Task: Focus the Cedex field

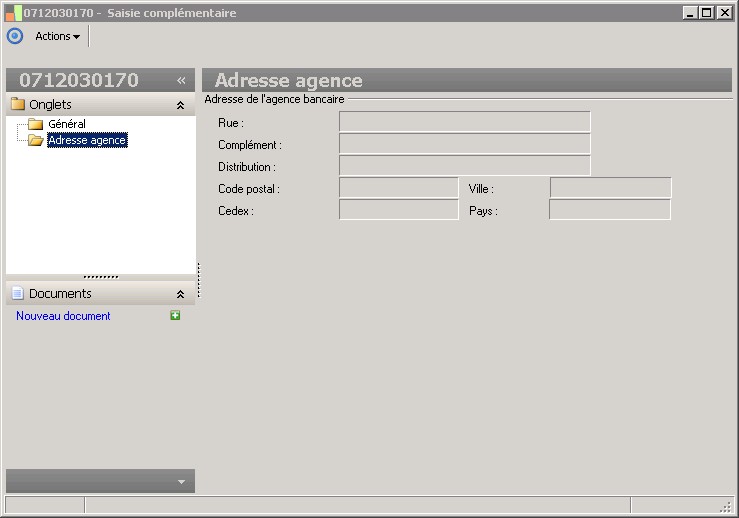Action: [399, 210]
